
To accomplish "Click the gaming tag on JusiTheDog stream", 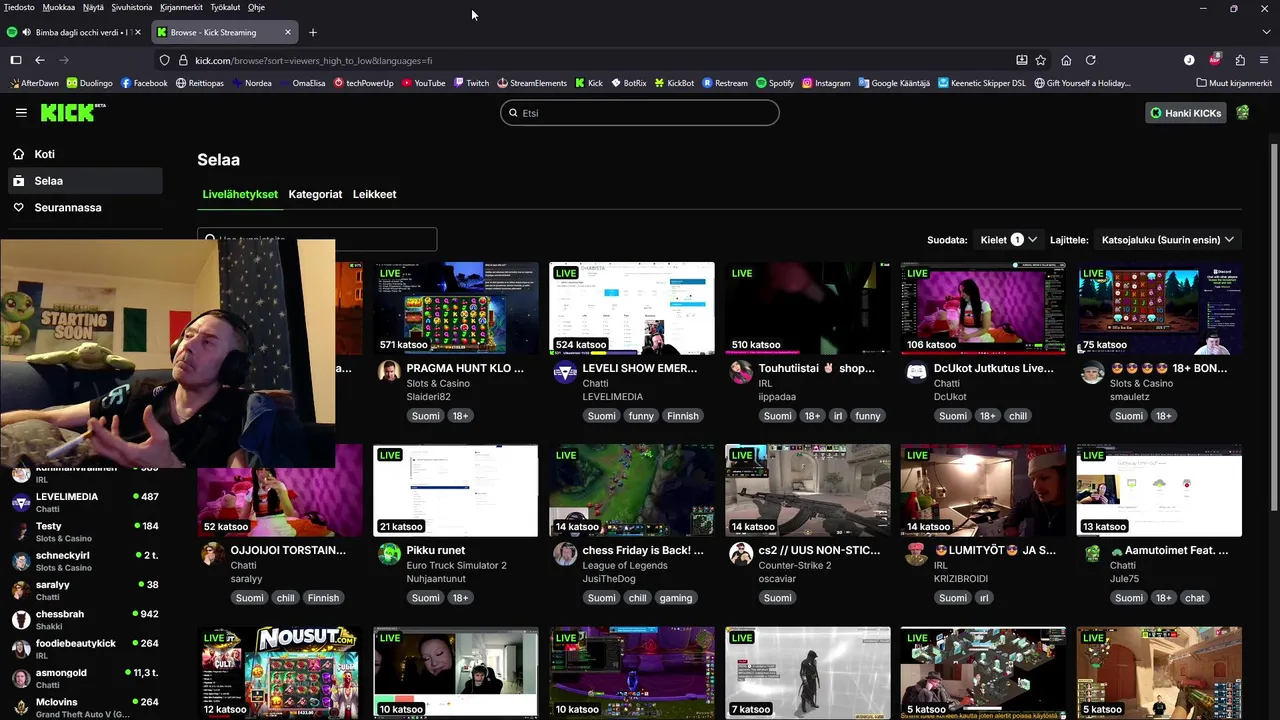I will point(675,598).
